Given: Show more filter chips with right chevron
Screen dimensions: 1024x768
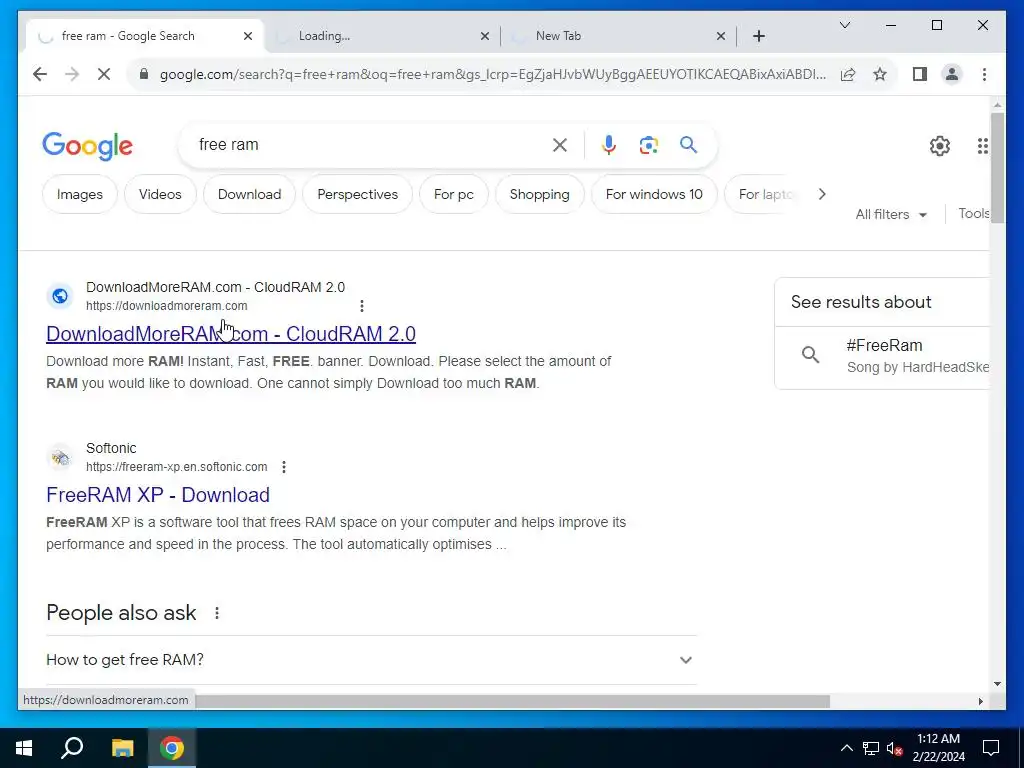Looking at the screenshot, I should [x=822, y=194].
